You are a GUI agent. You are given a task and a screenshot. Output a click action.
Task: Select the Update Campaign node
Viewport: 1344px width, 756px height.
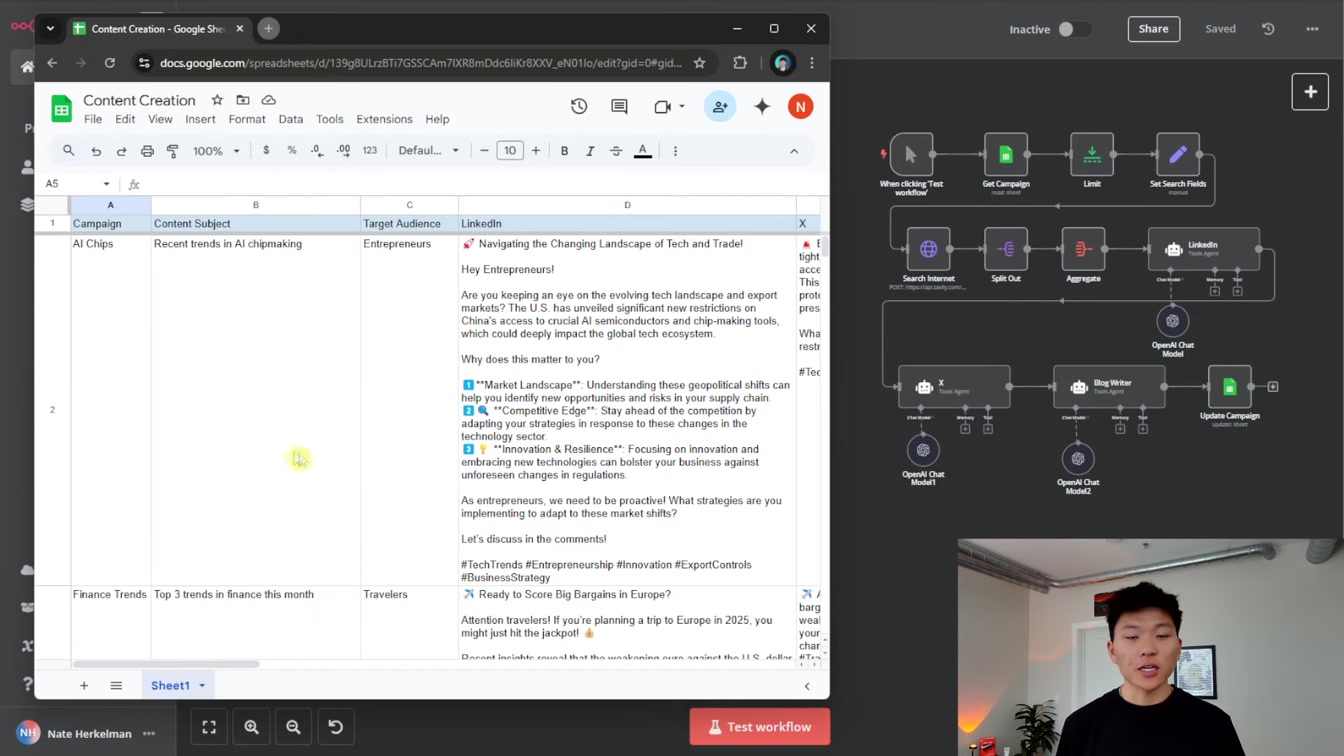point(1230,387)
